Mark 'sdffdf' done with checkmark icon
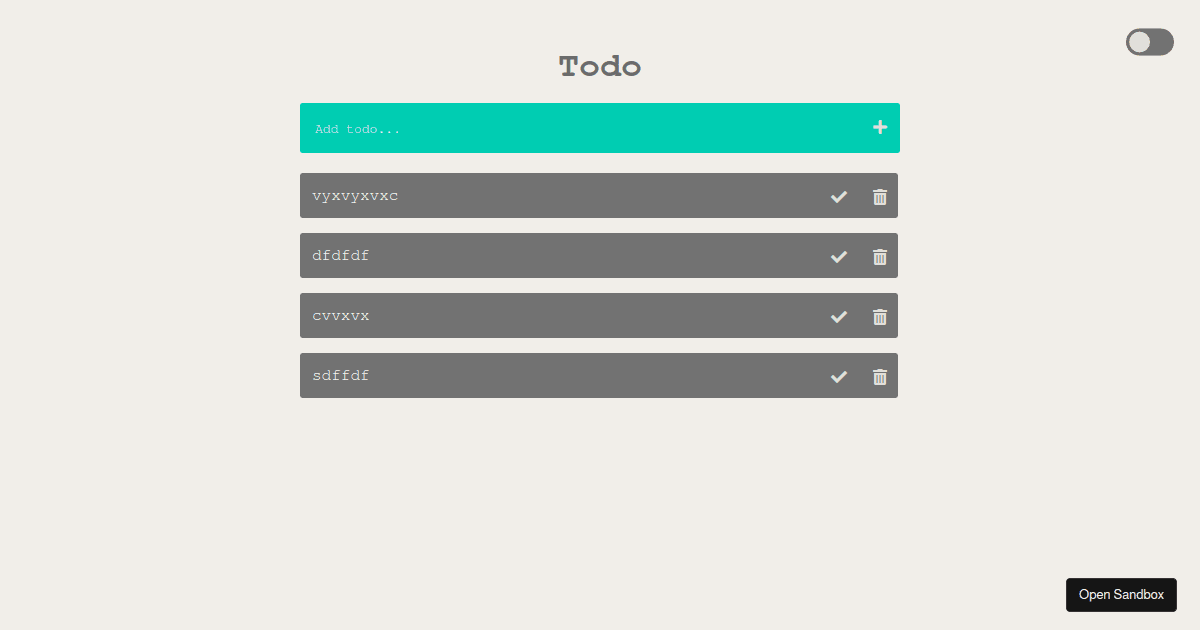Image resolution: width=1200 pixels, height=630 pixels. coord(839,377)
